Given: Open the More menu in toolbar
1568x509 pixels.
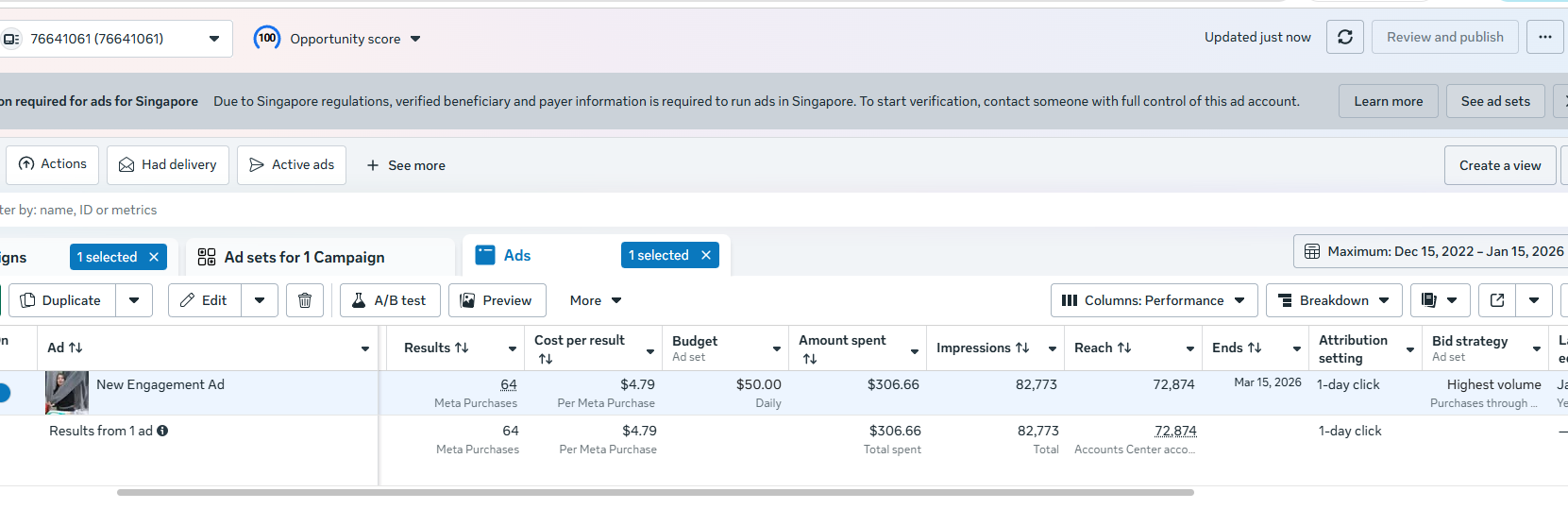Looking at the screenshot, I should [596, 300].
